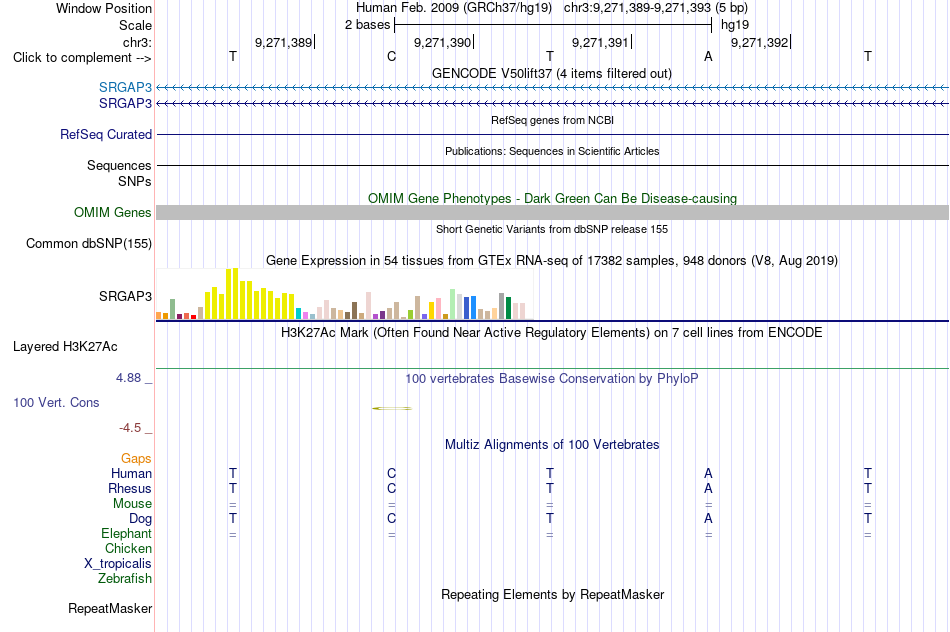The height and width of the screenshot is (632, 950).
Task: Select the Dog species label
Action: [x=141, y=519]
